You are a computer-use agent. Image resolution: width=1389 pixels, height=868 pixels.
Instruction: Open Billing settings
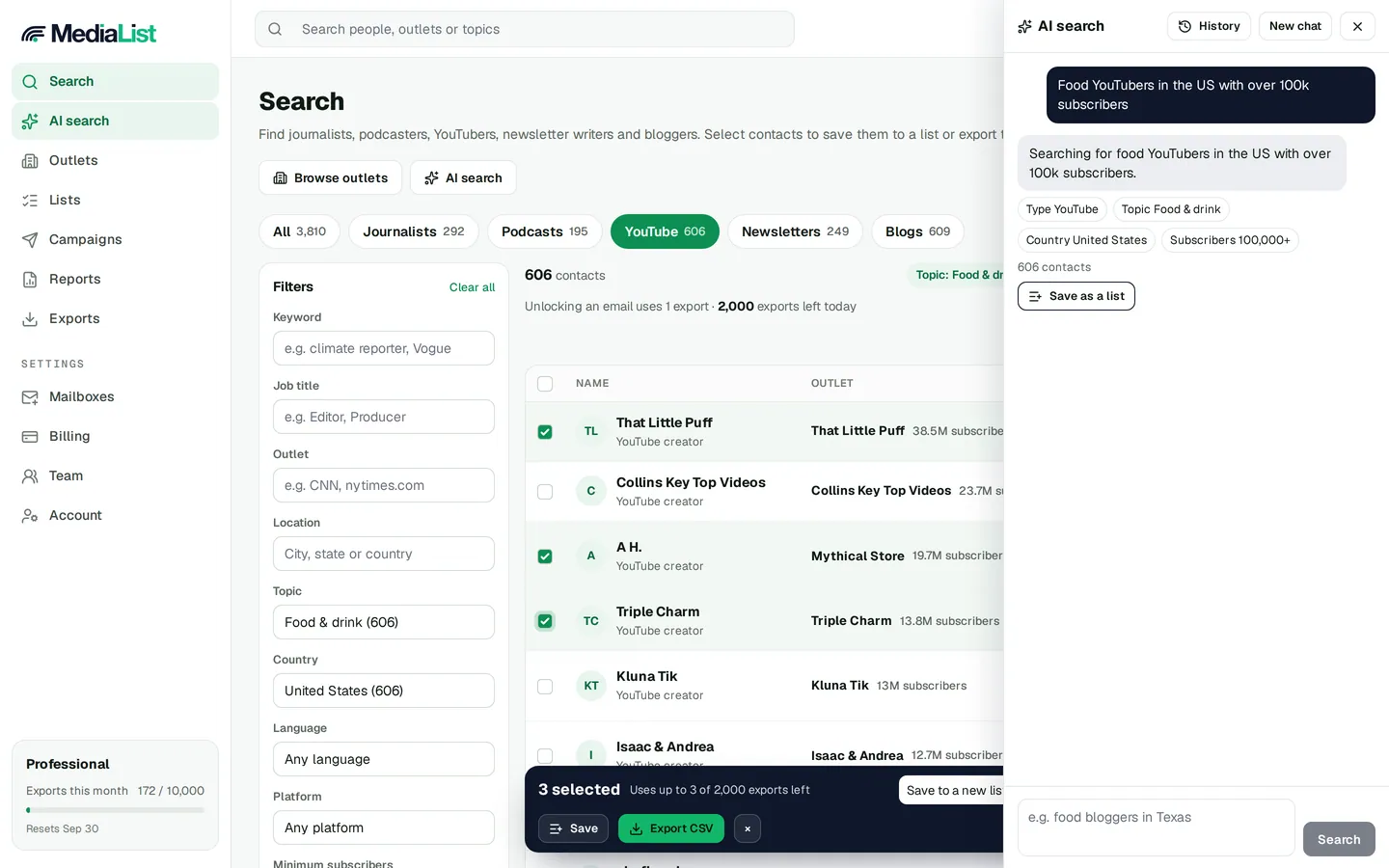pos(115,436)
